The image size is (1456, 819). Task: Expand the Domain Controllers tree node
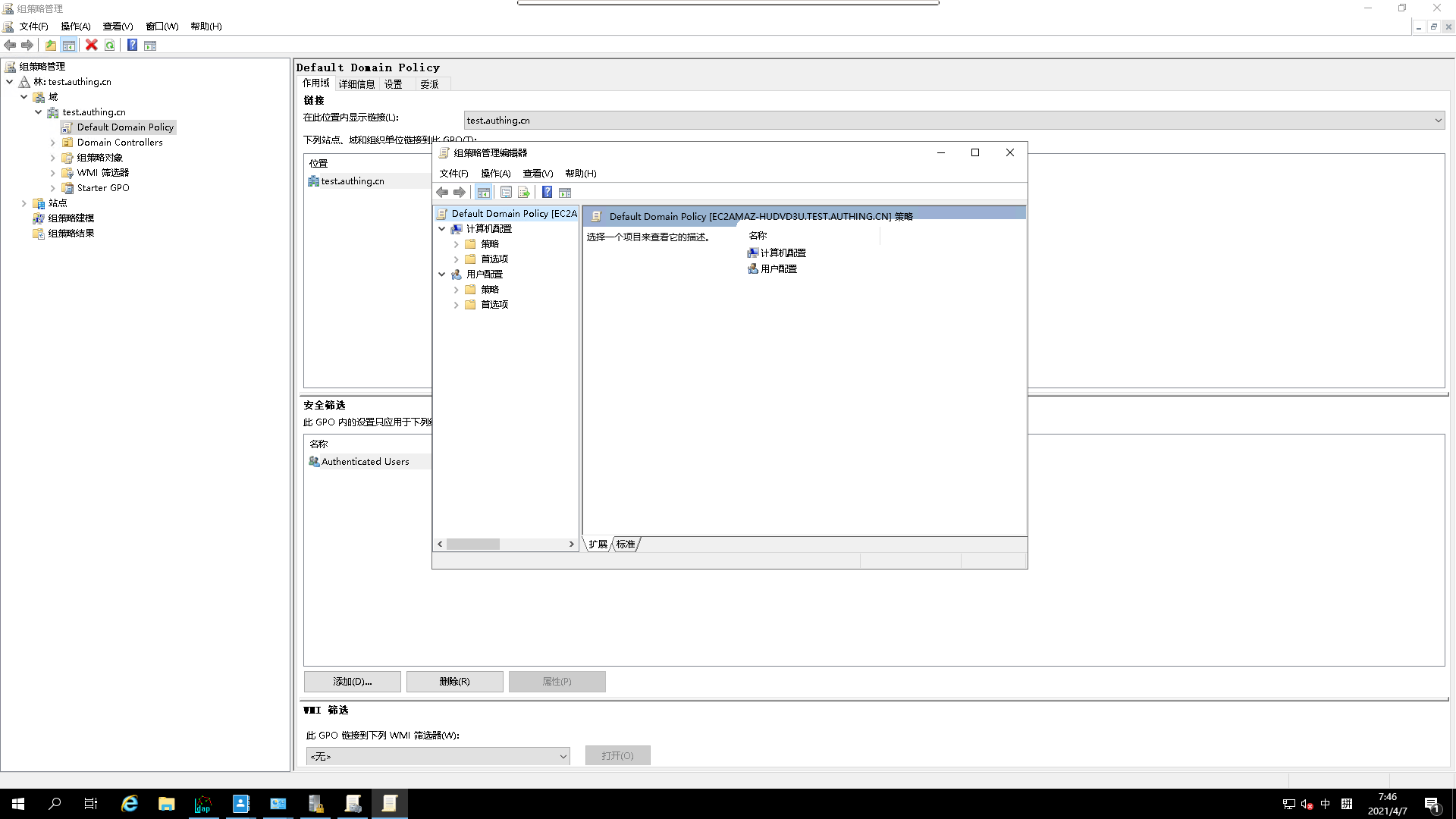[53, 143]
